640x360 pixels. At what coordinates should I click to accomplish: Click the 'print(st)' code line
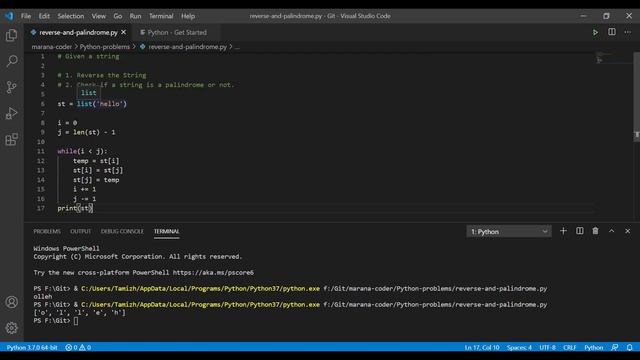[76, 208]
